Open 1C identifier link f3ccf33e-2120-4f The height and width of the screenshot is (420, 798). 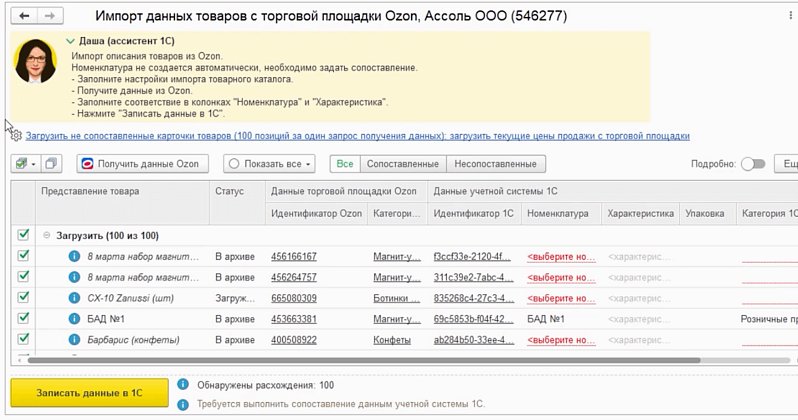pos(472,257)
